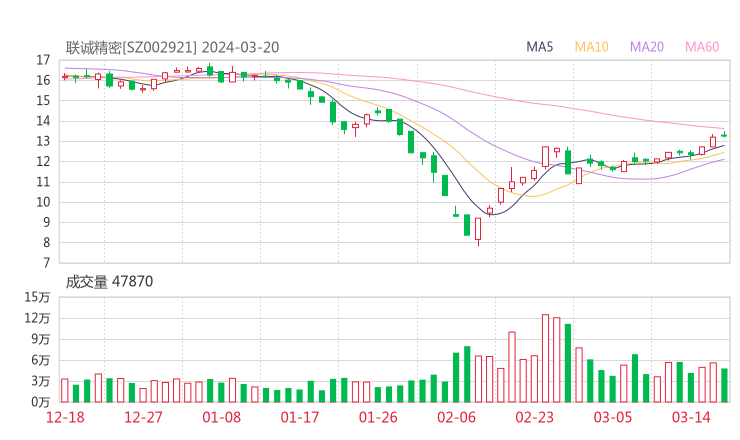Click the 6万 volume axis label
The image size is (740, 440).
(x=41, y=360)
